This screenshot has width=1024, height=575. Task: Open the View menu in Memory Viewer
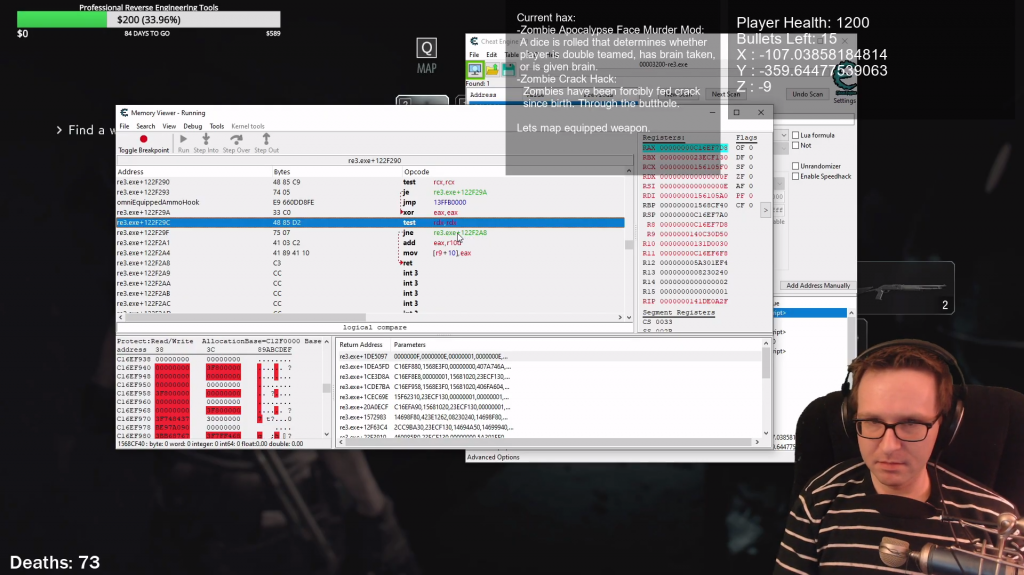click(x=168, y=127)
